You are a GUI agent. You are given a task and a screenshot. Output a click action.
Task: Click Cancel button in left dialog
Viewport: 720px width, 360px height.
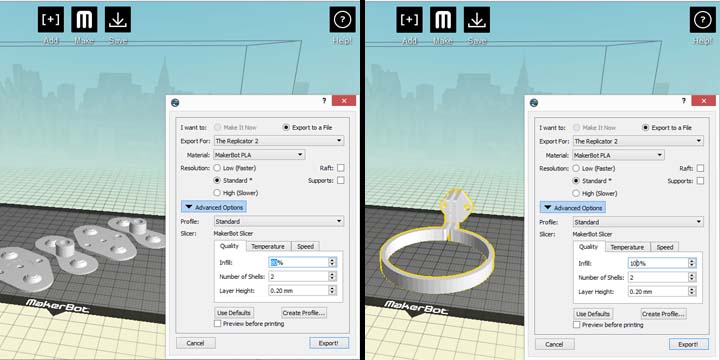pyautogui.click(x=196, y=343)
